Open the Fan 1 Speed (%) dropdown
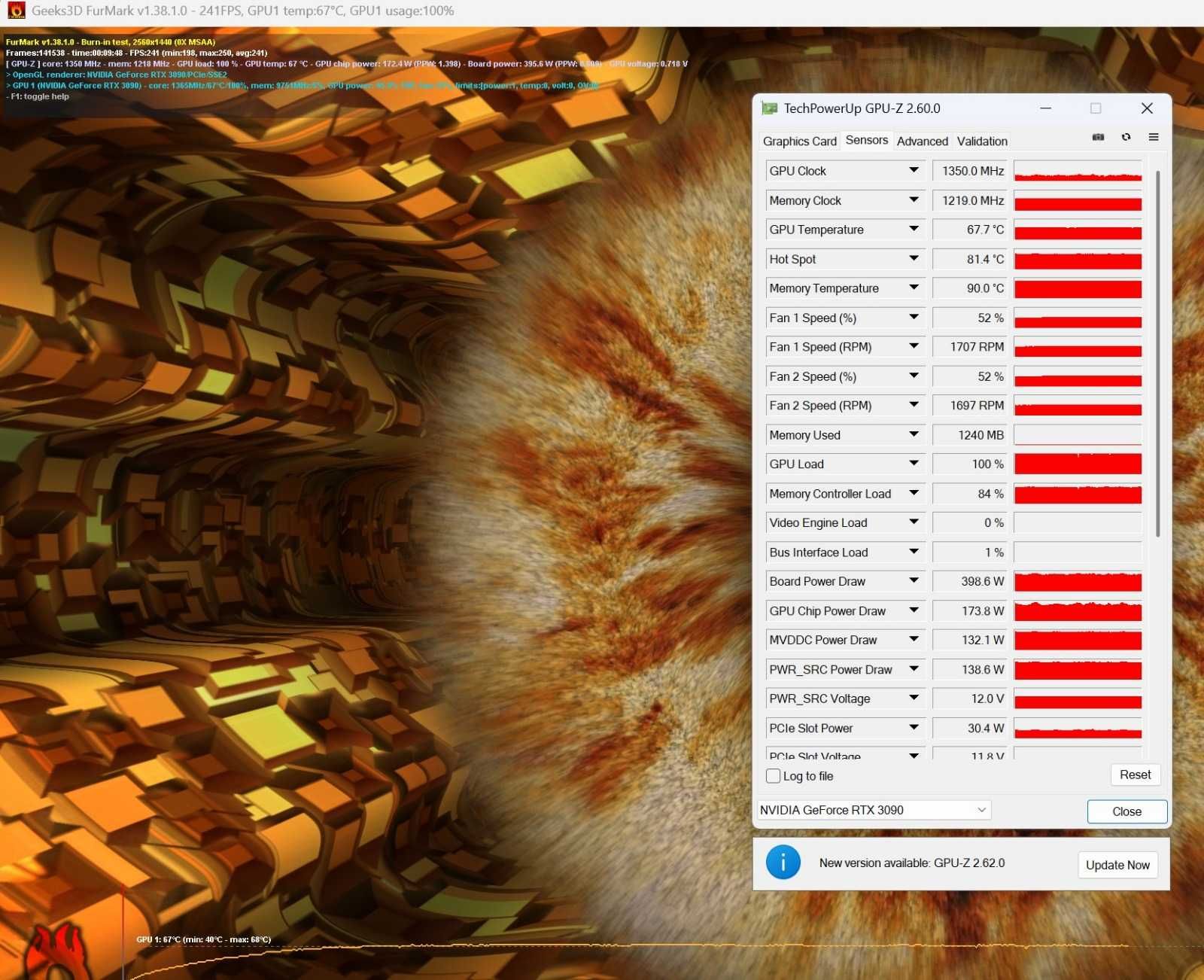 click(x=914, y=318)
